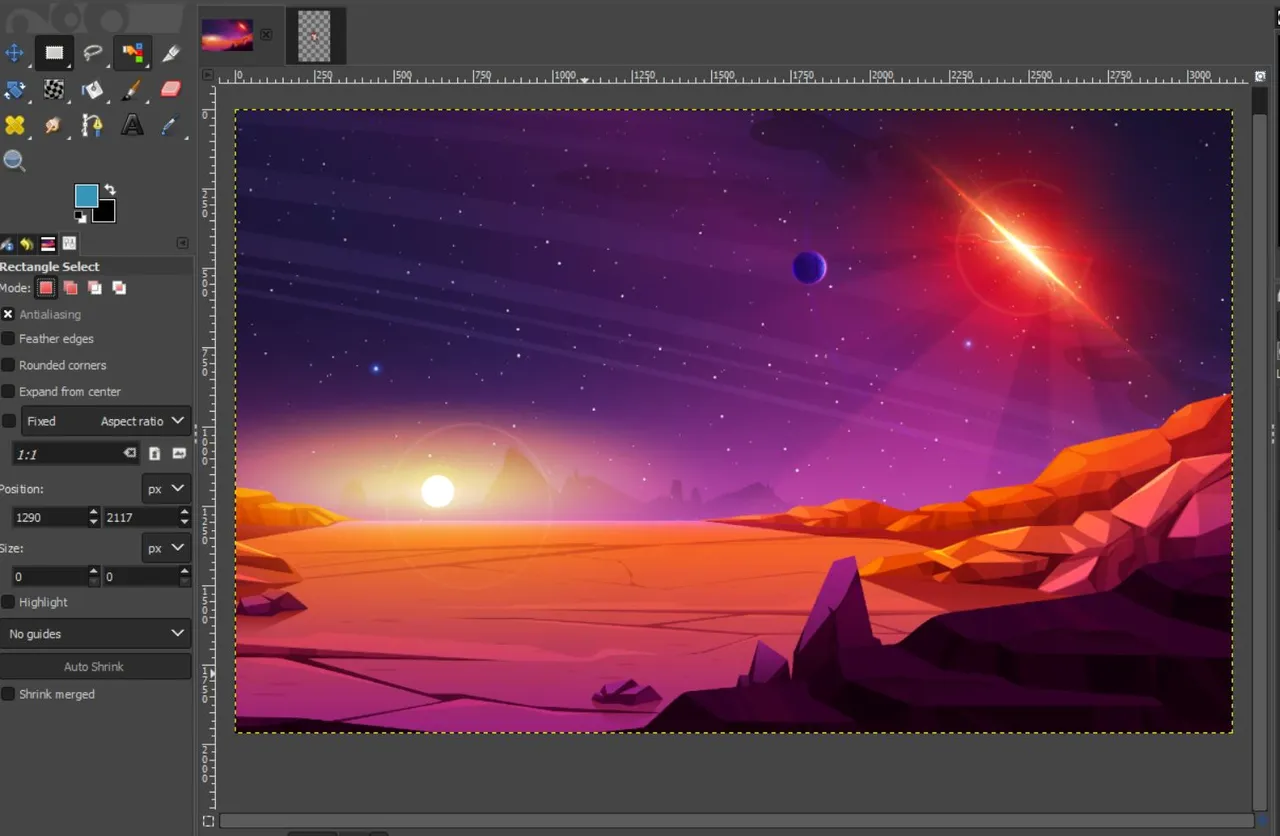The image size is (1280, 836).
Task: Open the Size unit px dropdown
Action: tap(166, 548)
